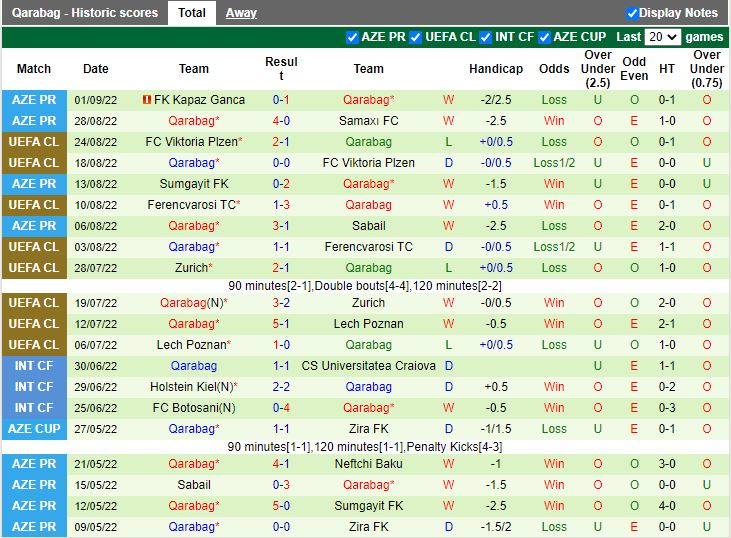This screenshot has height=538, width=731.
Task: Switch to the Total tab
Action: coord(192,13)
